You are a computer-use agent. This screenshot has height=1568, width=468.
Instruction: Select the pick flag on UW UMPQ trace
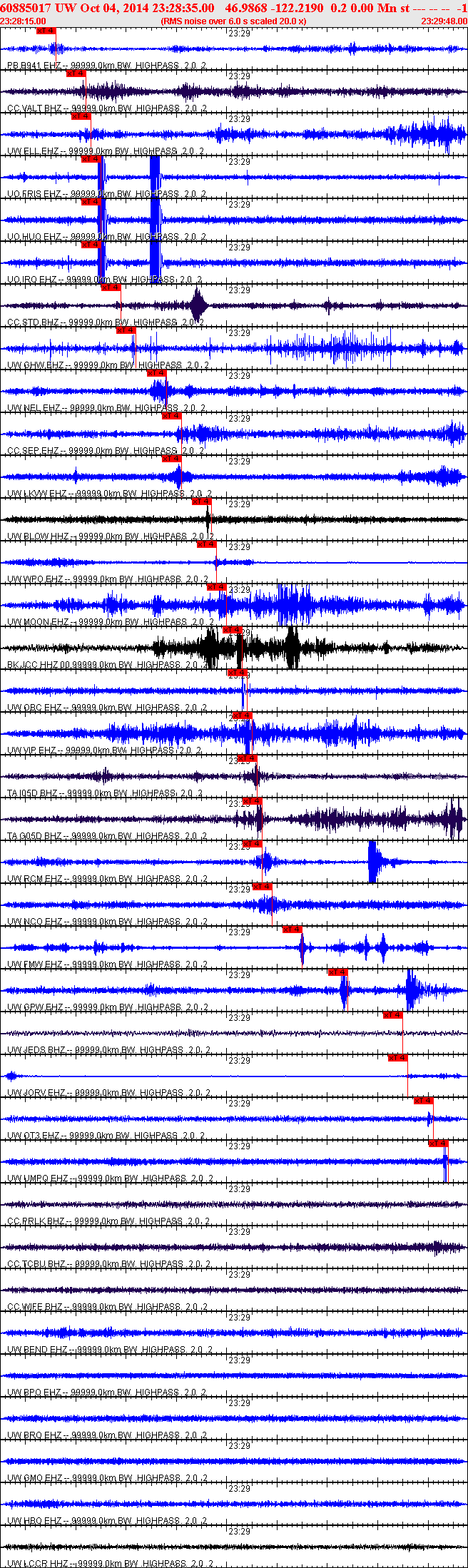439,1144
